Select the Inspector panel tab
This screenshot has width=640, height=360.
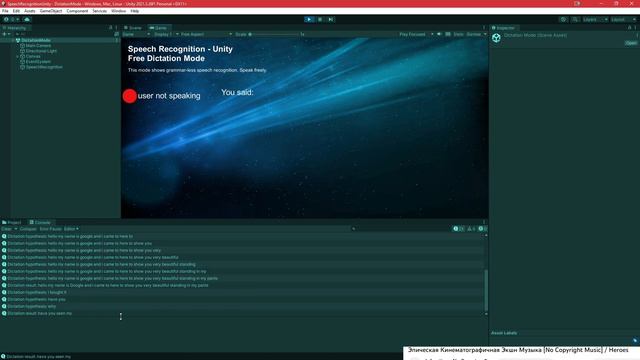(503, 28)
